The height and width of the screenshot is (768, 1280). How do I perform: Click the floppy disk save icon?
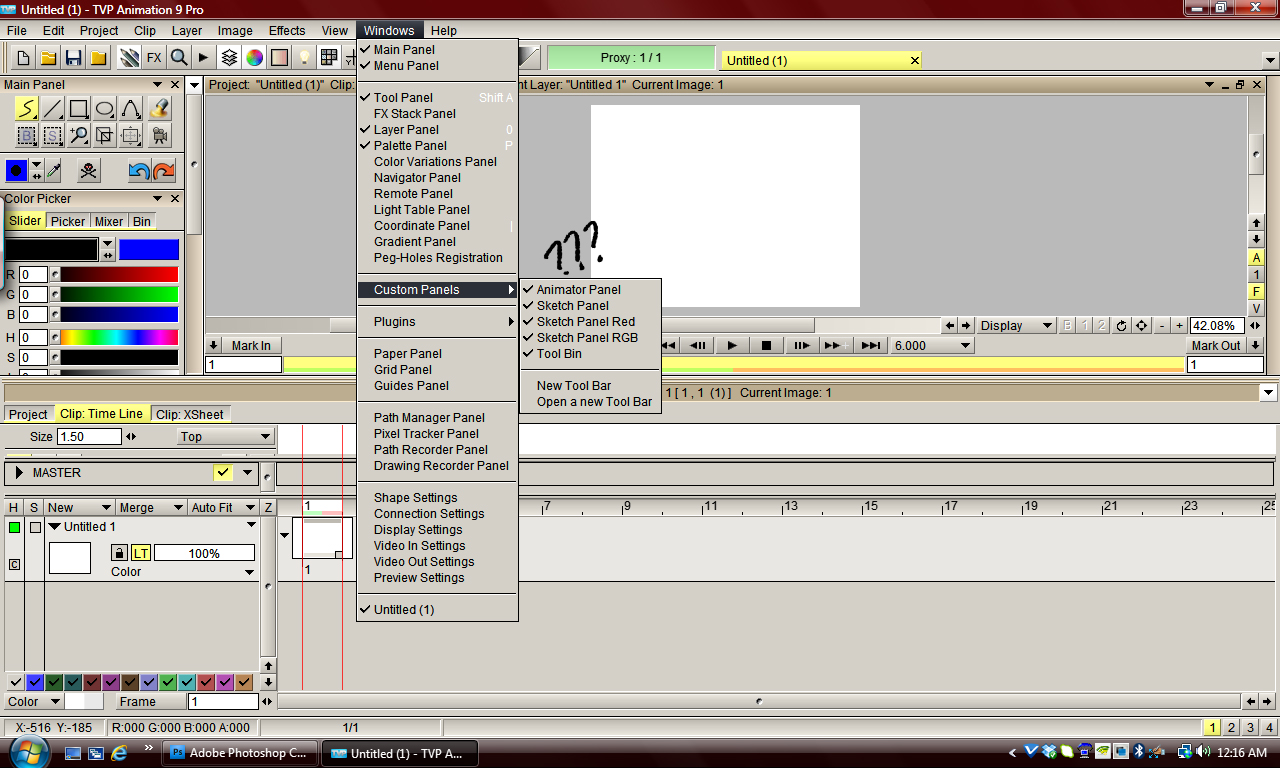click(73, 58)
